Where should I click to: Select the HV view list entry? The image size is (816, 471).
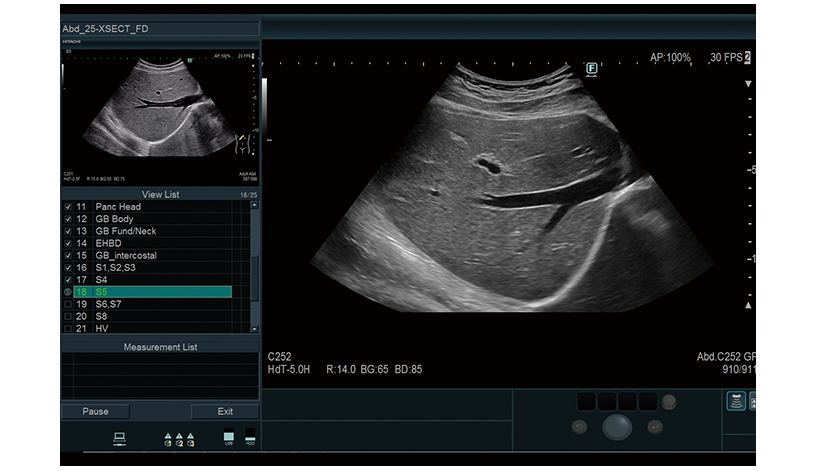pos(103,328)
